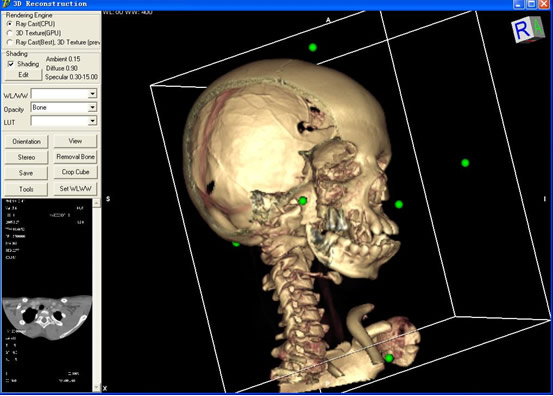The width and height of the screenshot is (553, 396).
Task: Click the Crop Cube button
Action: (x=75, y=172)
